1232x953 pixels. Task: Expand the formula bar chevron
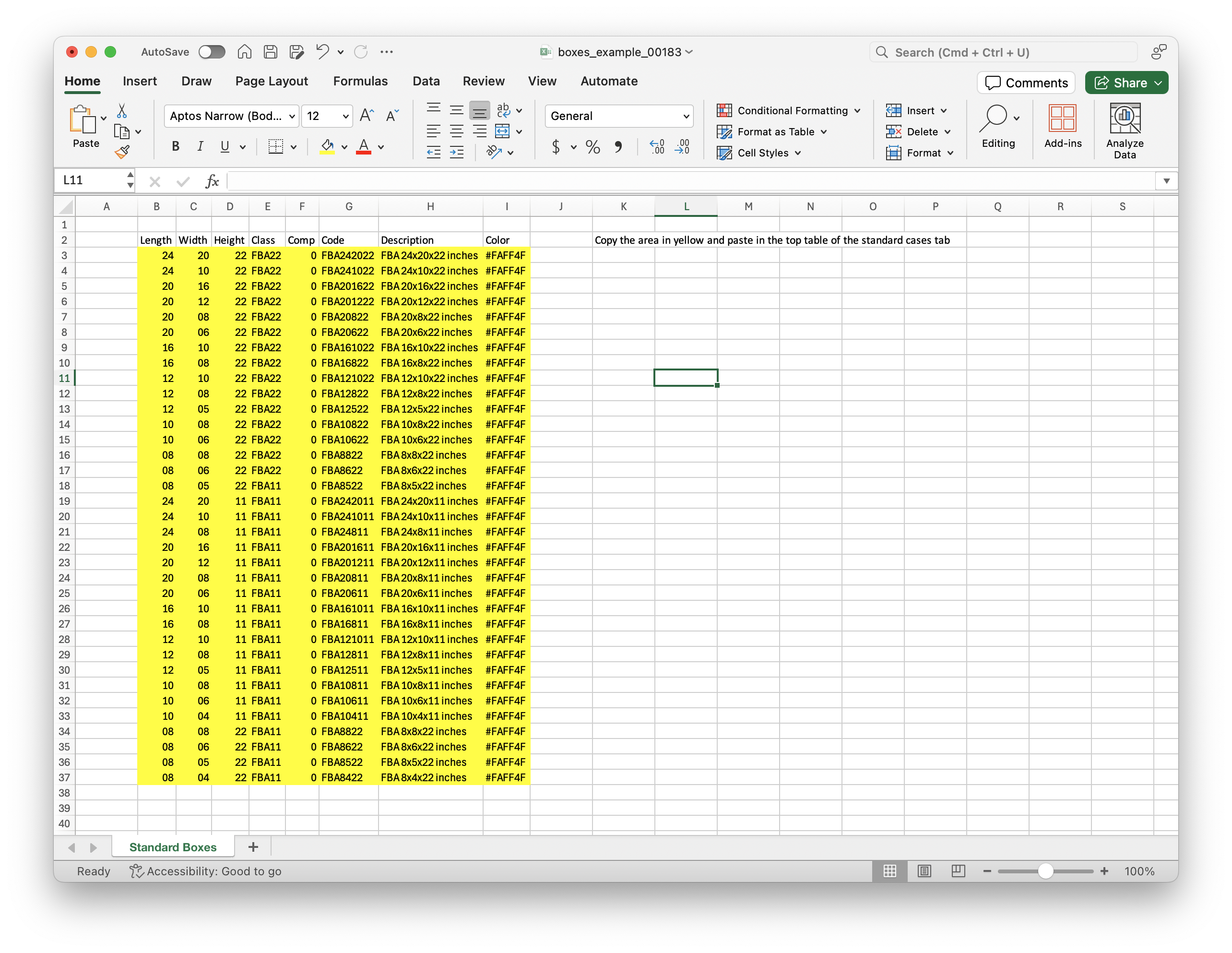pyautogui.click(x=1166, y=181)
